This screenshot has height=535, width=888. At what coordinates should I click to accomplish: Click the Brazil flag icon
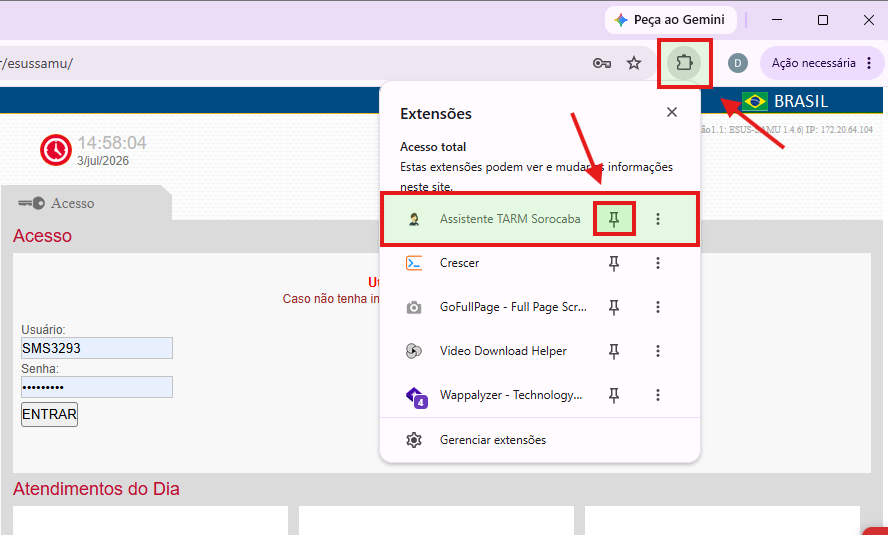(x=755, y=101)
